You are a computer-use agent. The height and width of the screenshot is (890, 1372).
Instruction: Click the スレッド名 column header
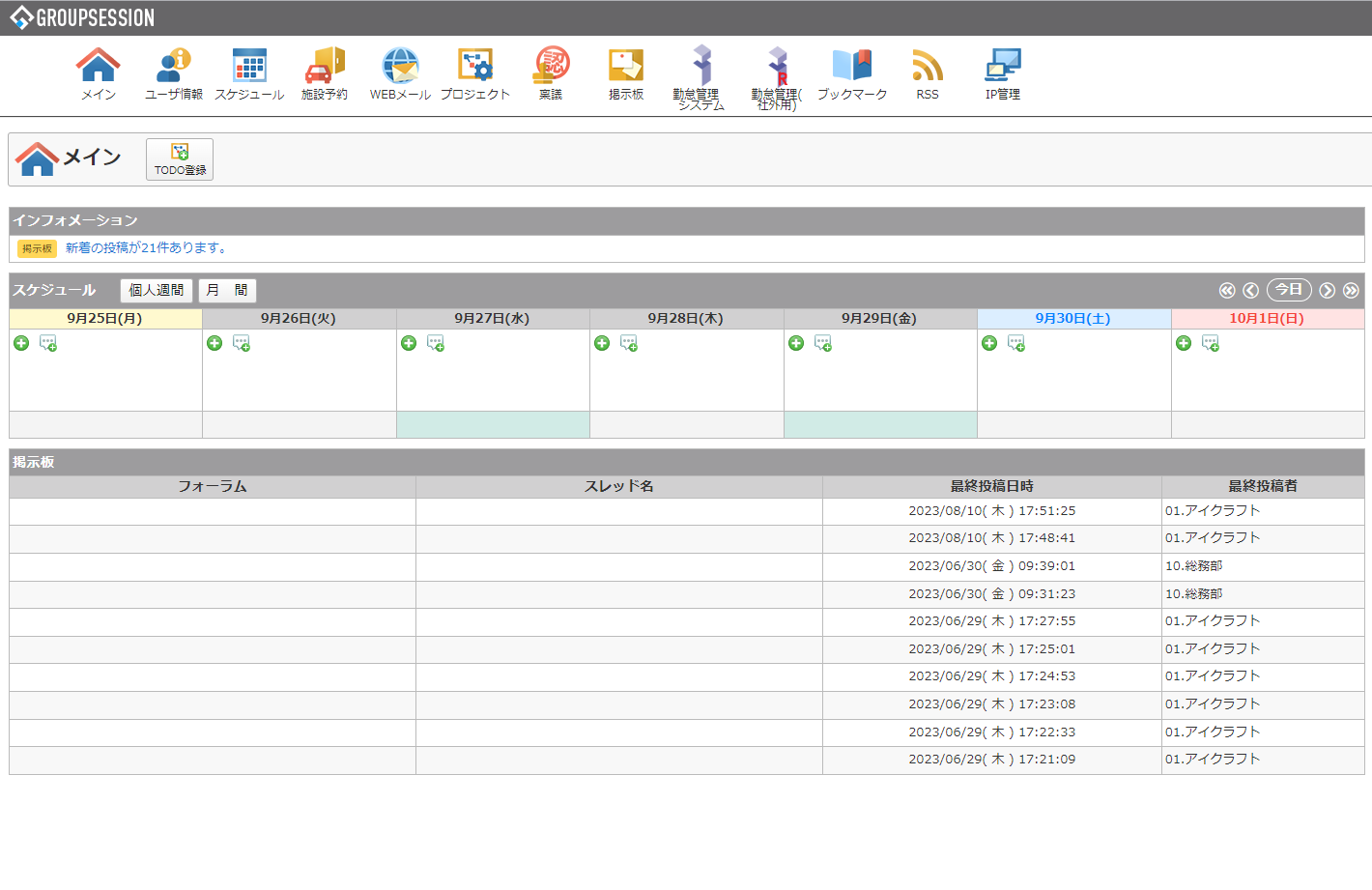click(x=619, y=486)
